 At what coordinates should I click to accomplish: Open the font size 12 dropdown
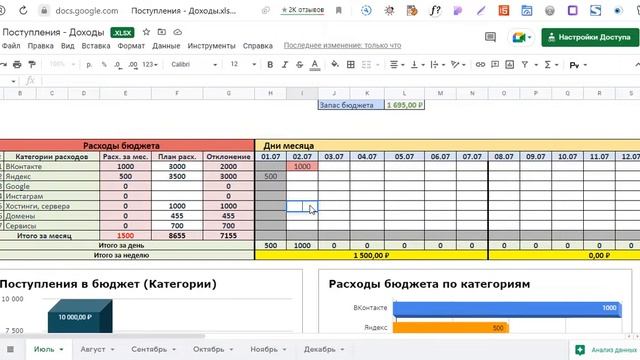coord(243,64)
